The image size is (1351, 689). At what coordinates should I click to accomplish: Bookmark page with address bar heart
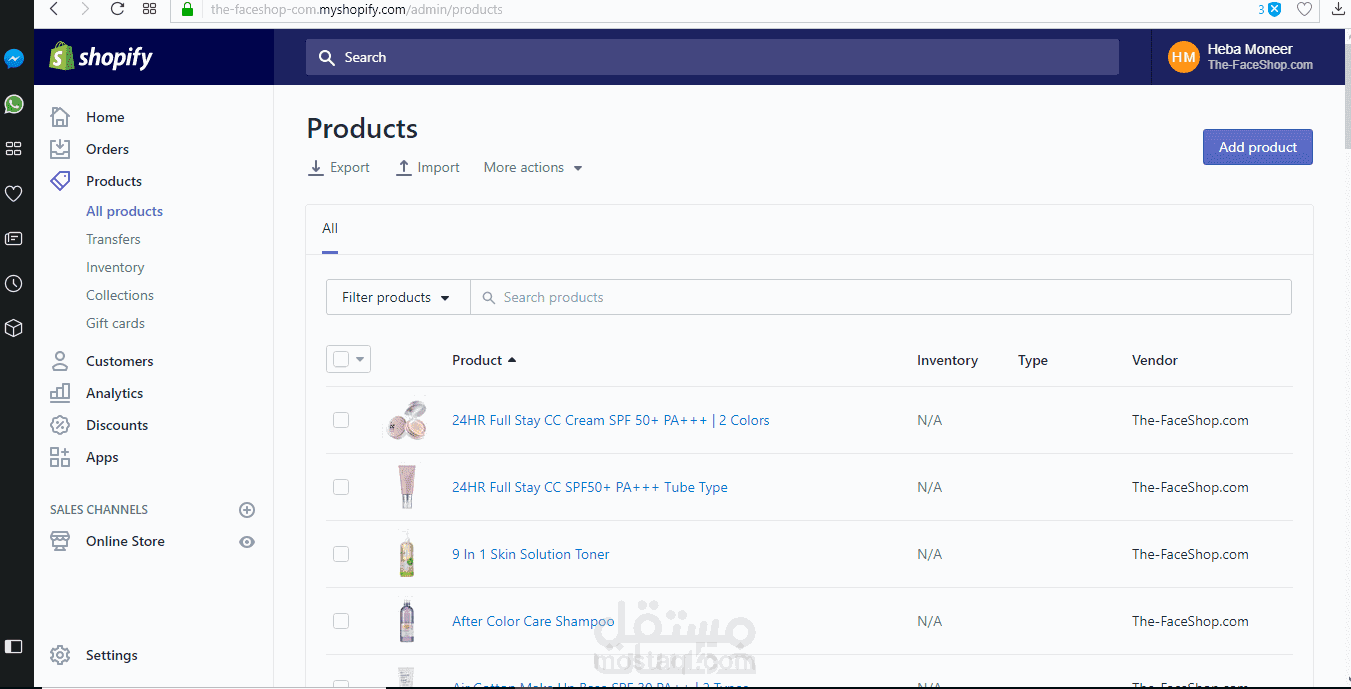[x=1304, y=9]
